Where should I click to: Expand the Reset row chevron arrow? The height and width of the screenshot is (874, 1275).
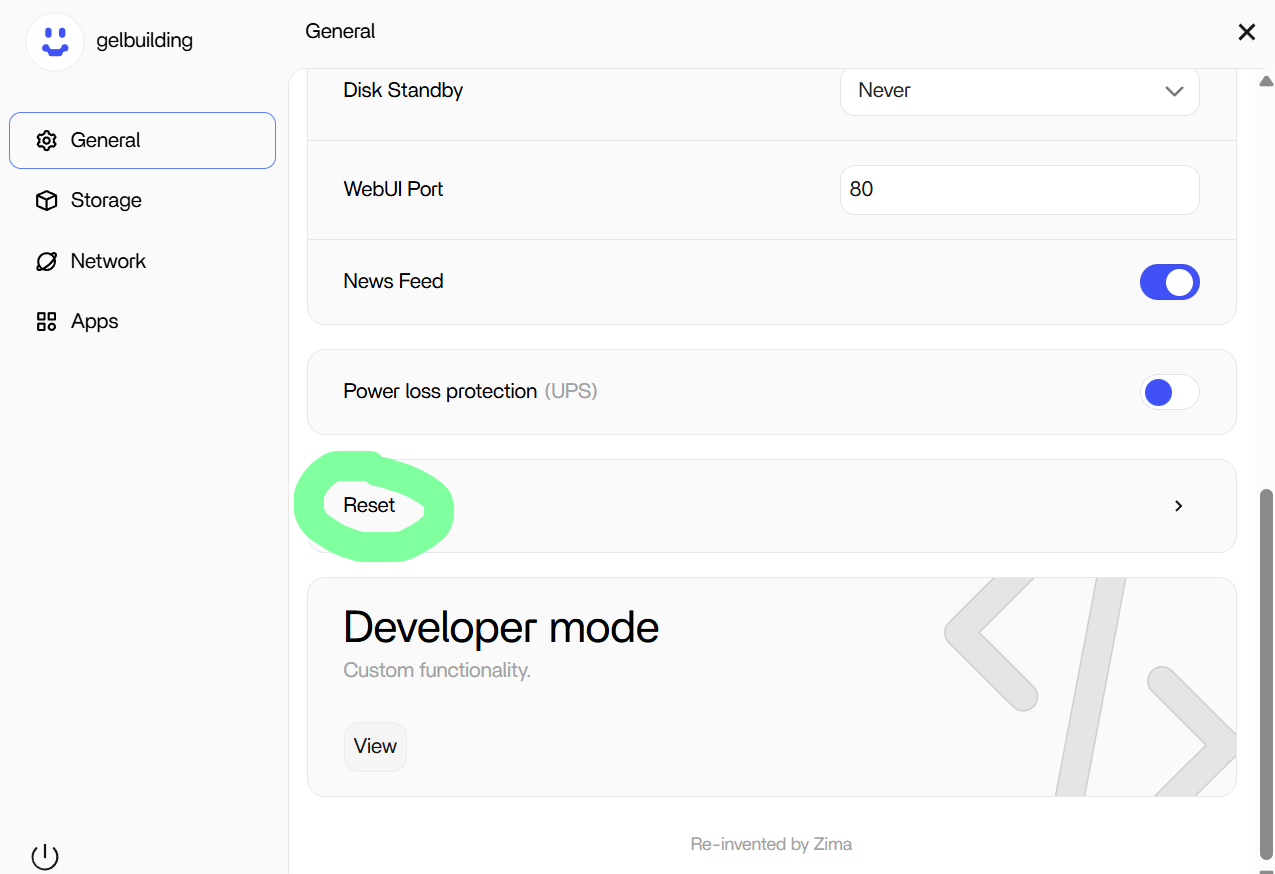coord(1178,506)
